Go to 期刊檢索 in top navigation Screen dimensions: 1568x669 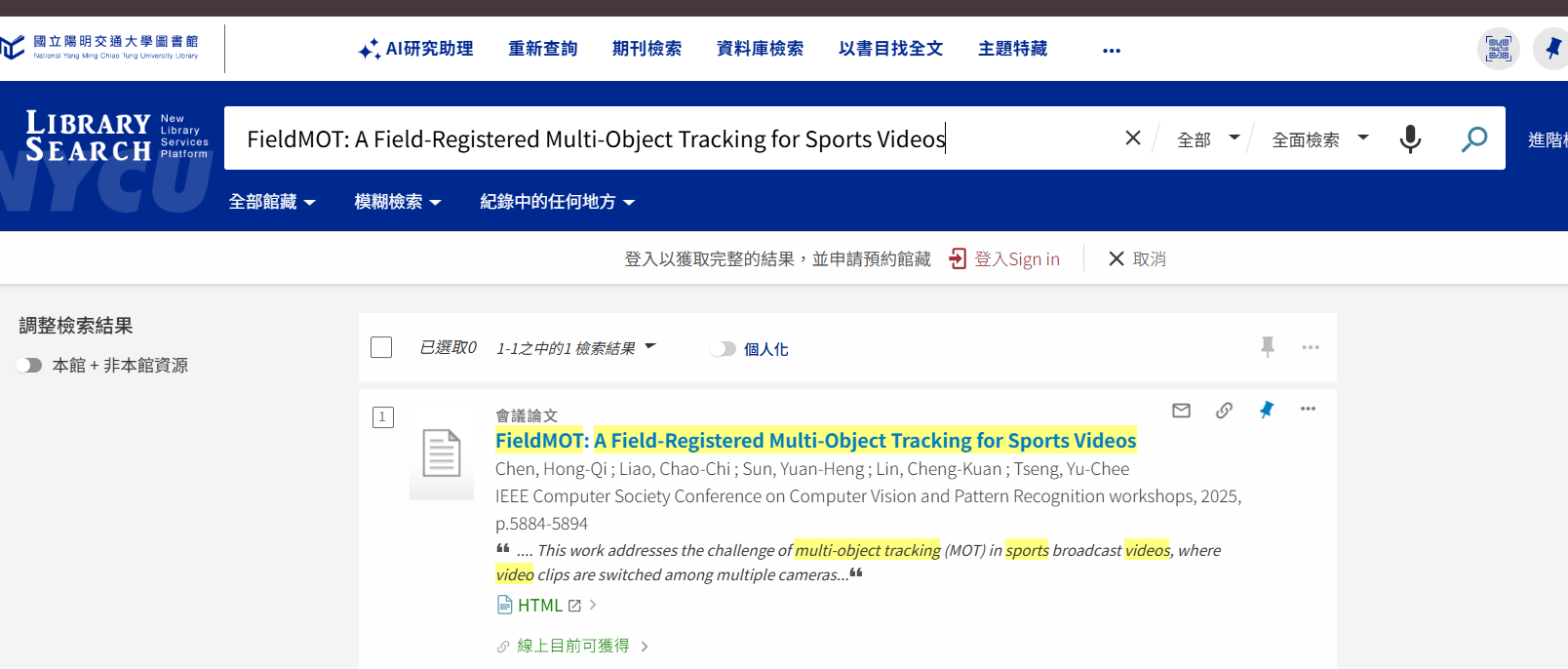pyautogui.click(x=647, y=49)
